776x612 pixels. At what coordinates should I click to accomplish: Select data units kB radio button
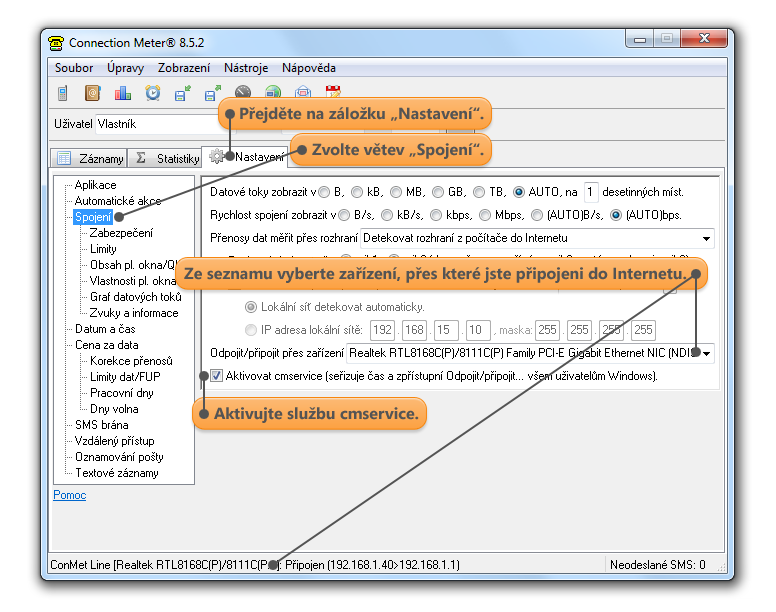(357, 192)
